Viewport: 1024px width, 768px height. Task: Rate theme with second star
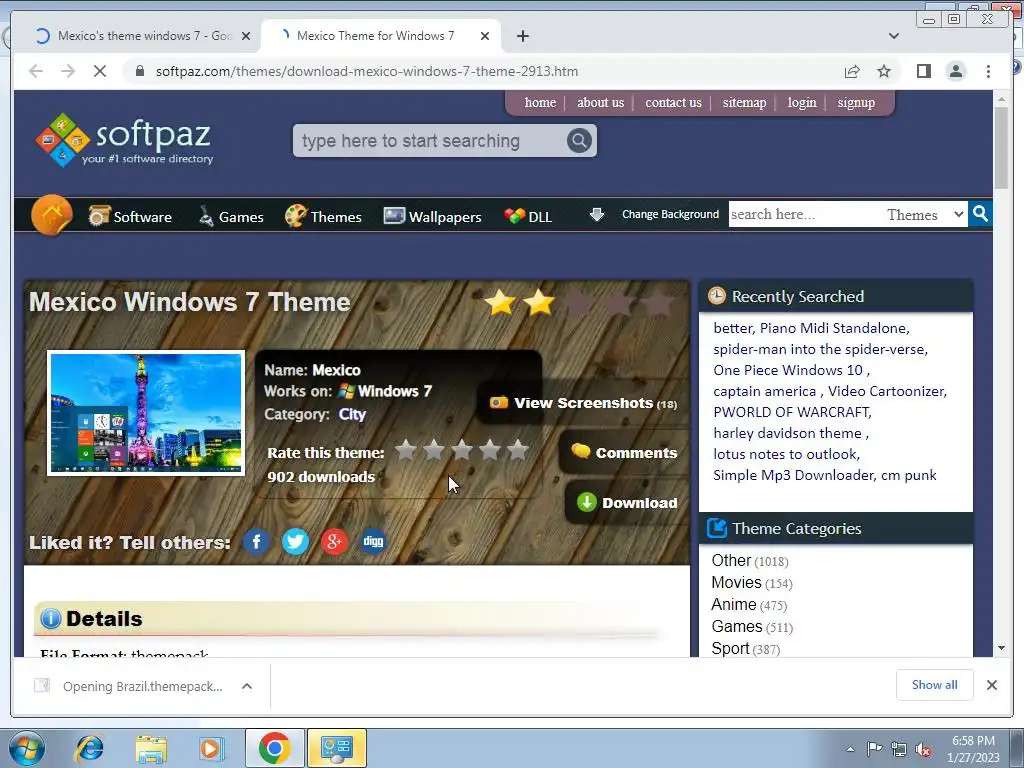pyautogui.click(x=434, y=450)
